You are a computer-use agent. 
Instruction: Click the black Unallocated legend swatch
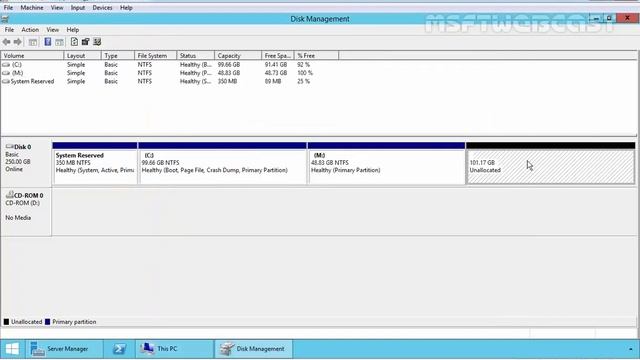(7, 322)
